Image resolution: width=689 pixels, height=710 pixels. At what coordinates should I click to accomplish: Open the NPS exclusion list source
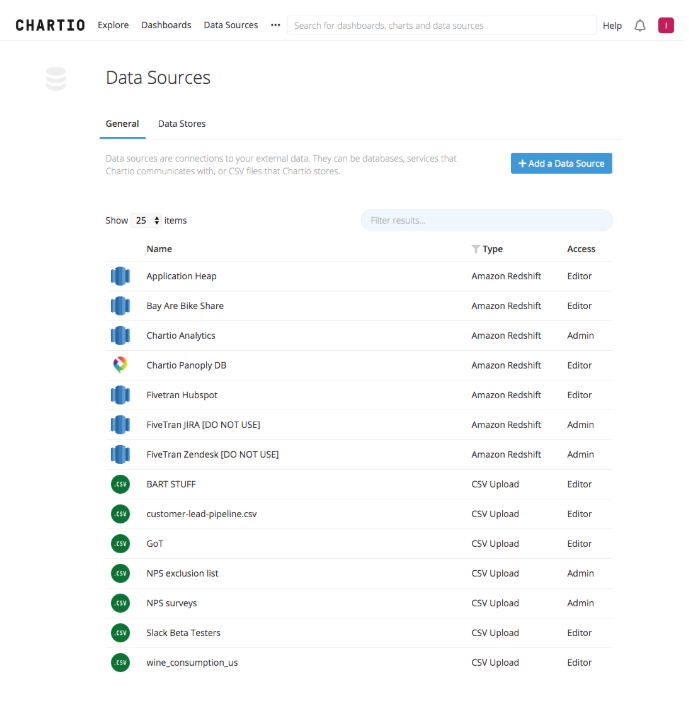(182, 574)
